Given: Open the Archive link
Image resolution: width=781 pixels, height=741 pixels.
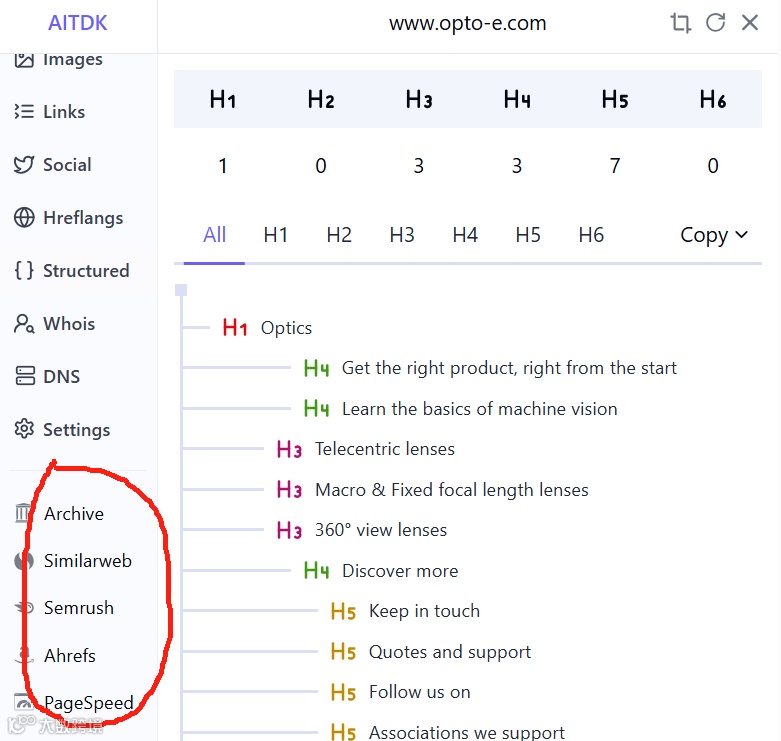Looking at the screenshot, I should [74, 514].
